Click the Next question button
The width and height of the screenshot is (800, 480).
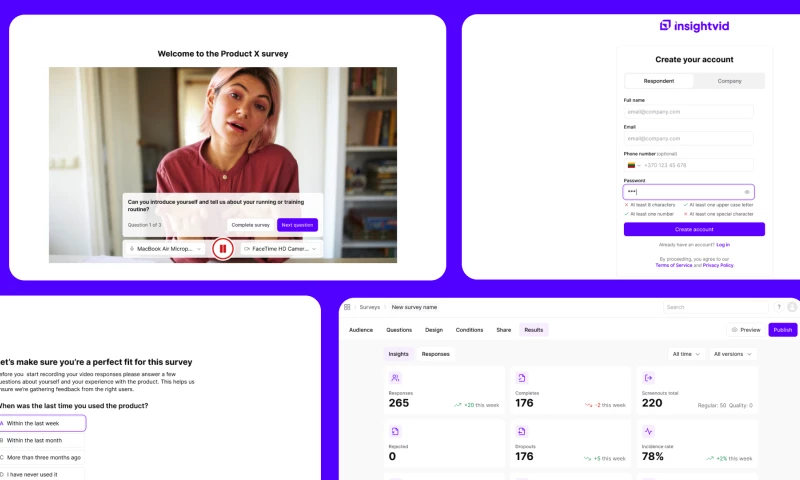pyautogui.click(x=297, y=225)
